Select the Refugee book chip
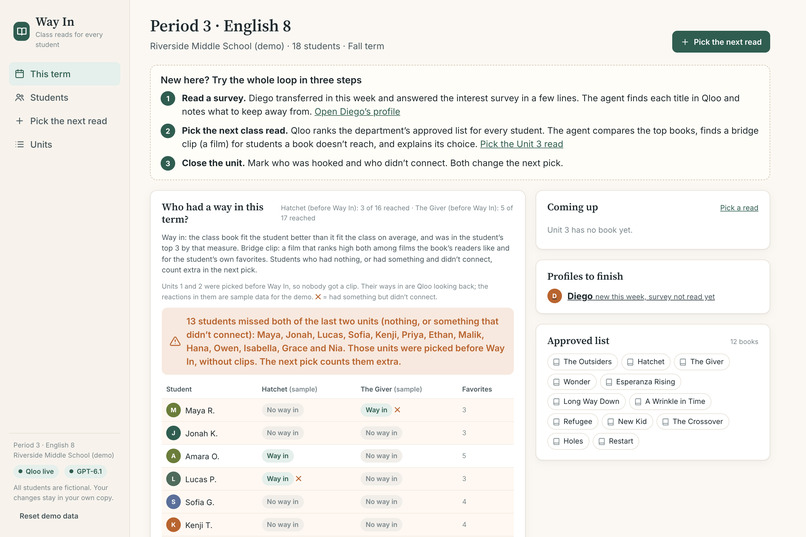Image resolution: width=806 pixels, height=537 pixels. click(x=573, y=421)
